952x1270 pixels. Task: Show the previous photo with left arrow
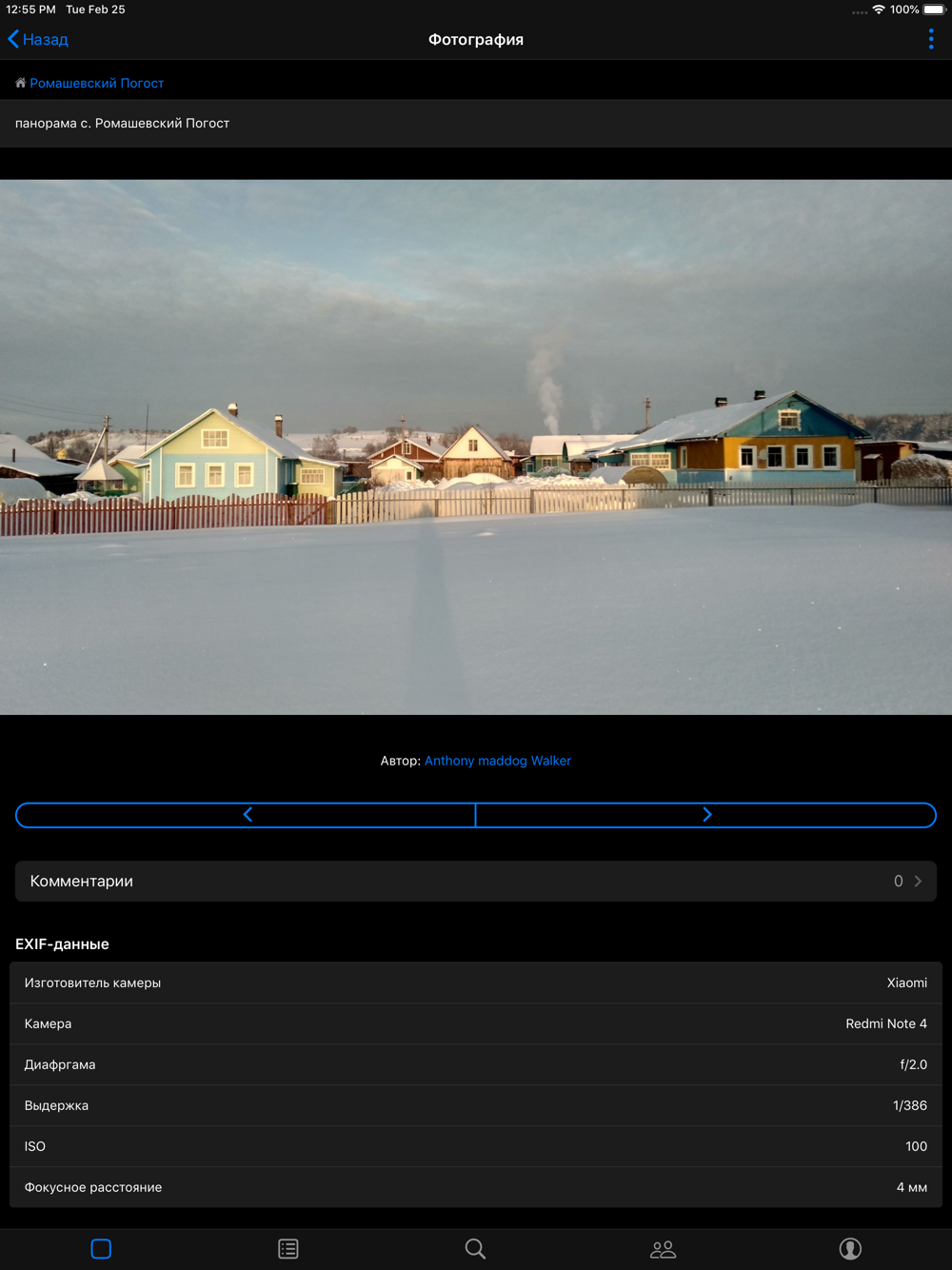point(247,815)
